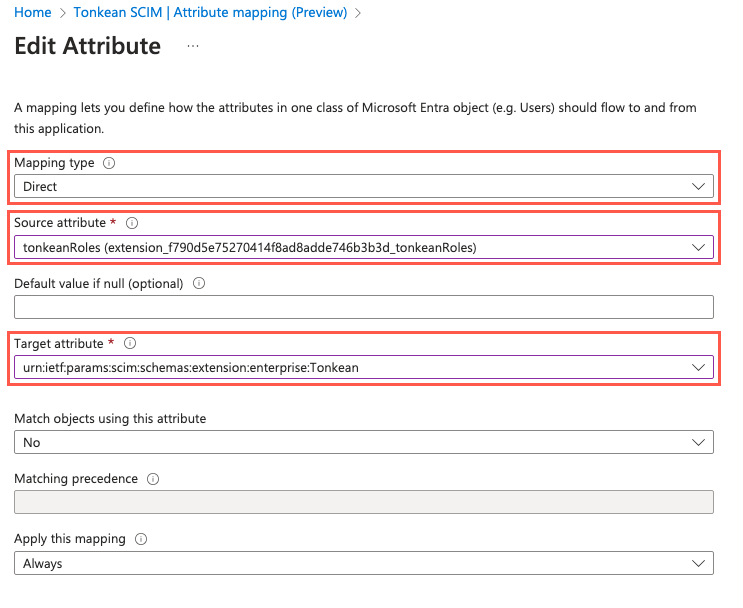
Task: Click chevron arrow in Apply this mapping dropdown
Action: coord(698,563)
